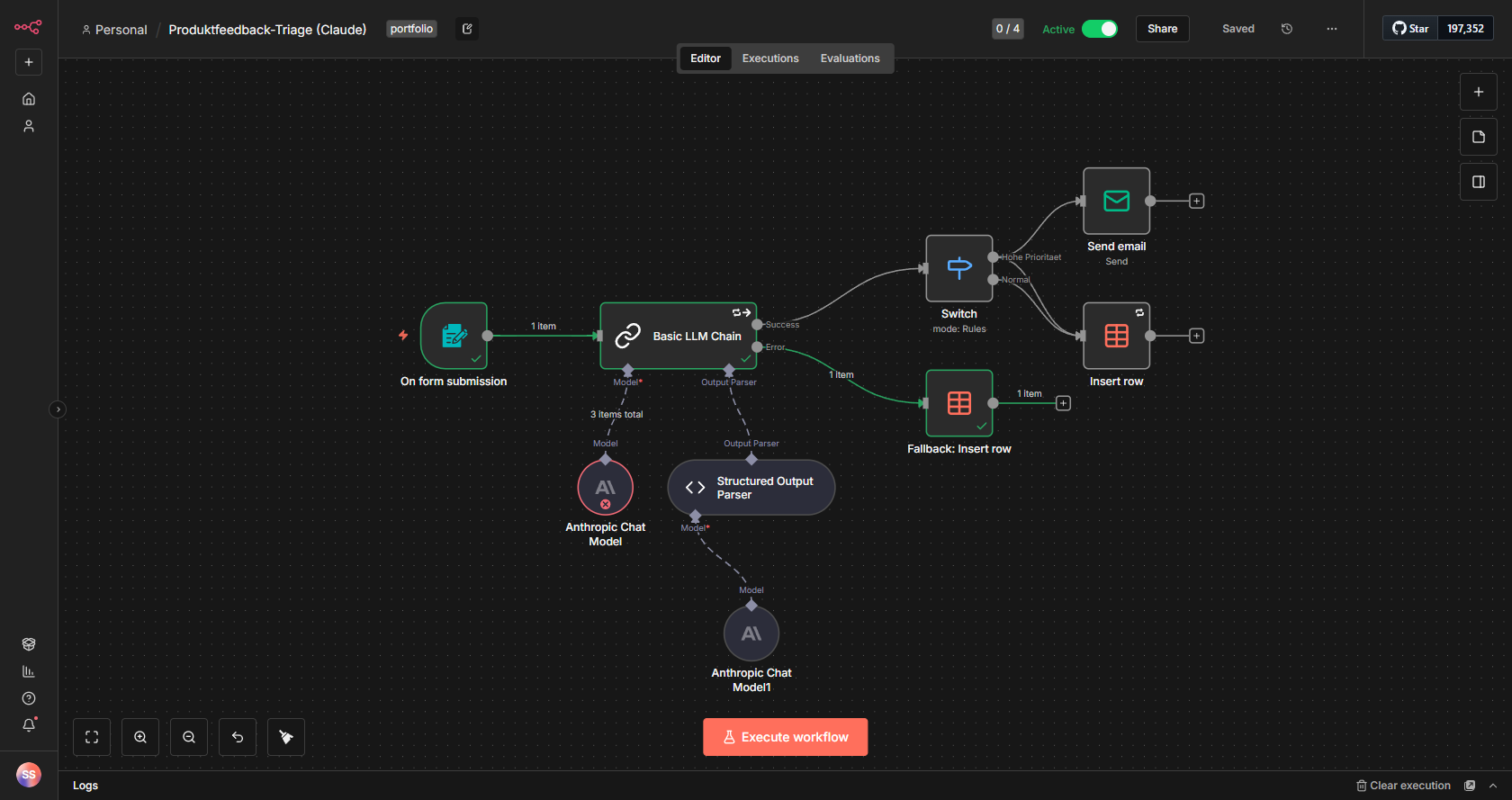Click the plus create-new button in sidebar
This screenshot has width=1512, height=800.
tap(29, 62)
